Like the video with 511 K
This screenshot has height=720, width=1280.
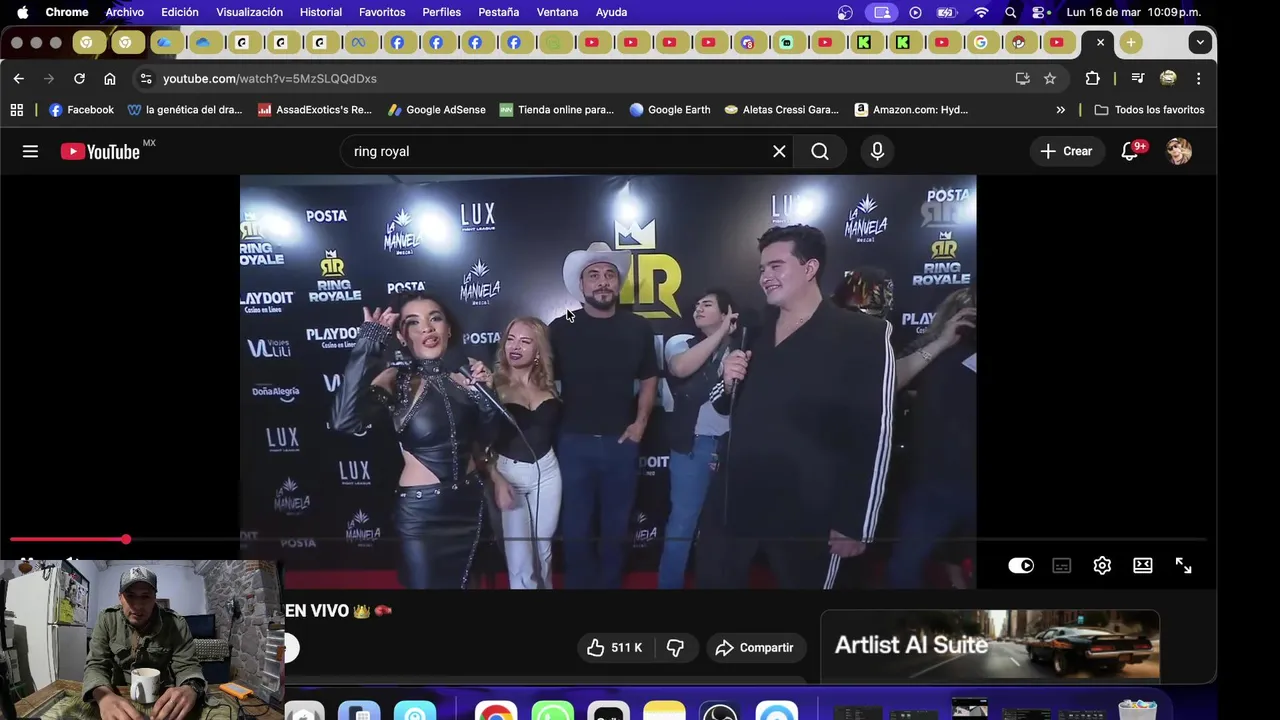[x=615, y=648]
